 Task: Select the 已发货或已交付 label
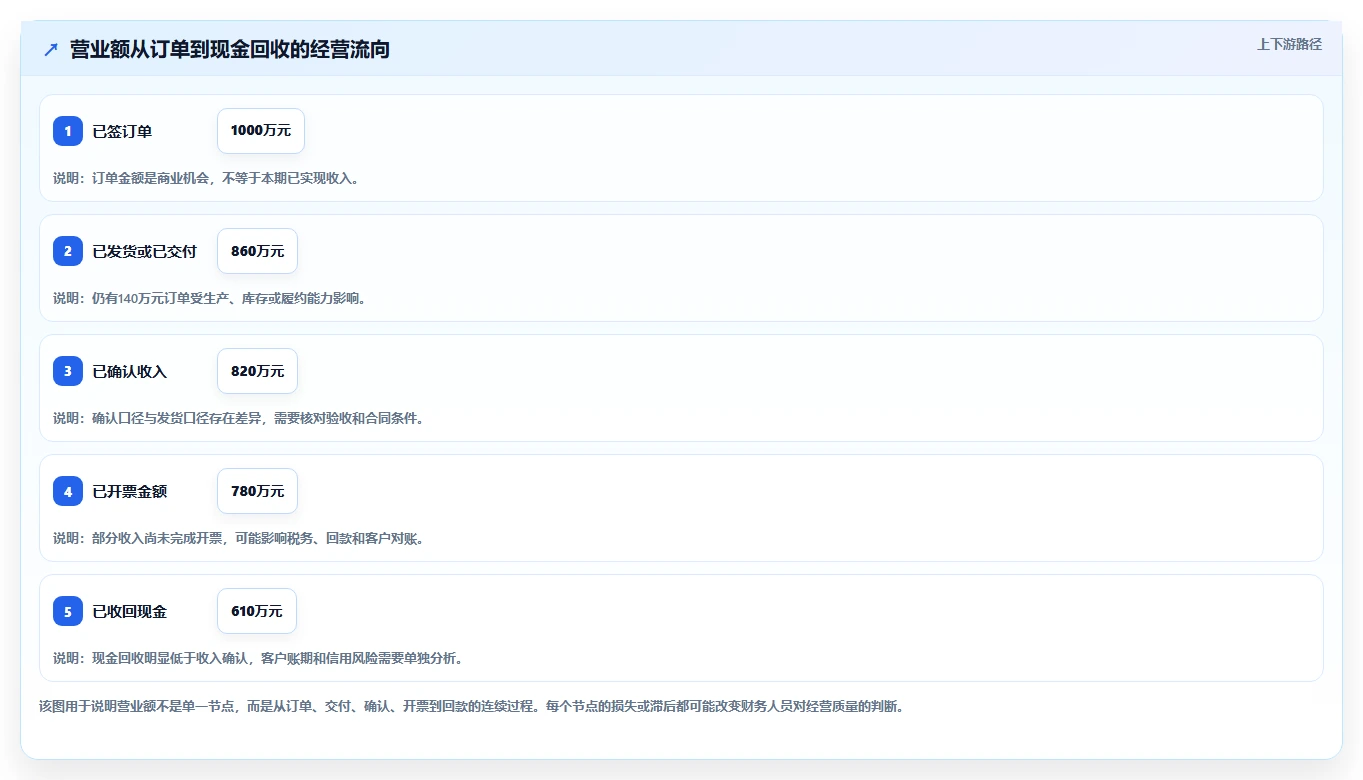point(145,251)
